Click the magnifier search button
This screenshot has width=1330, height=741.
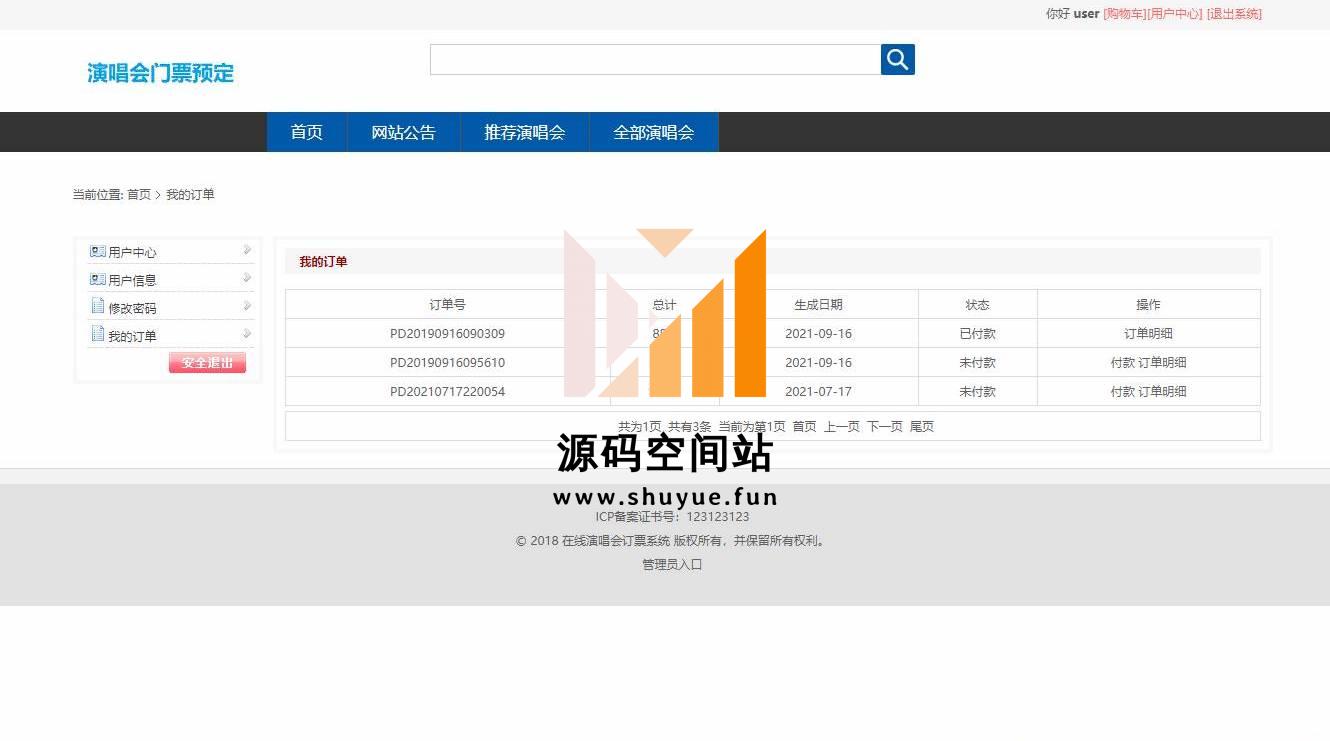897,60
